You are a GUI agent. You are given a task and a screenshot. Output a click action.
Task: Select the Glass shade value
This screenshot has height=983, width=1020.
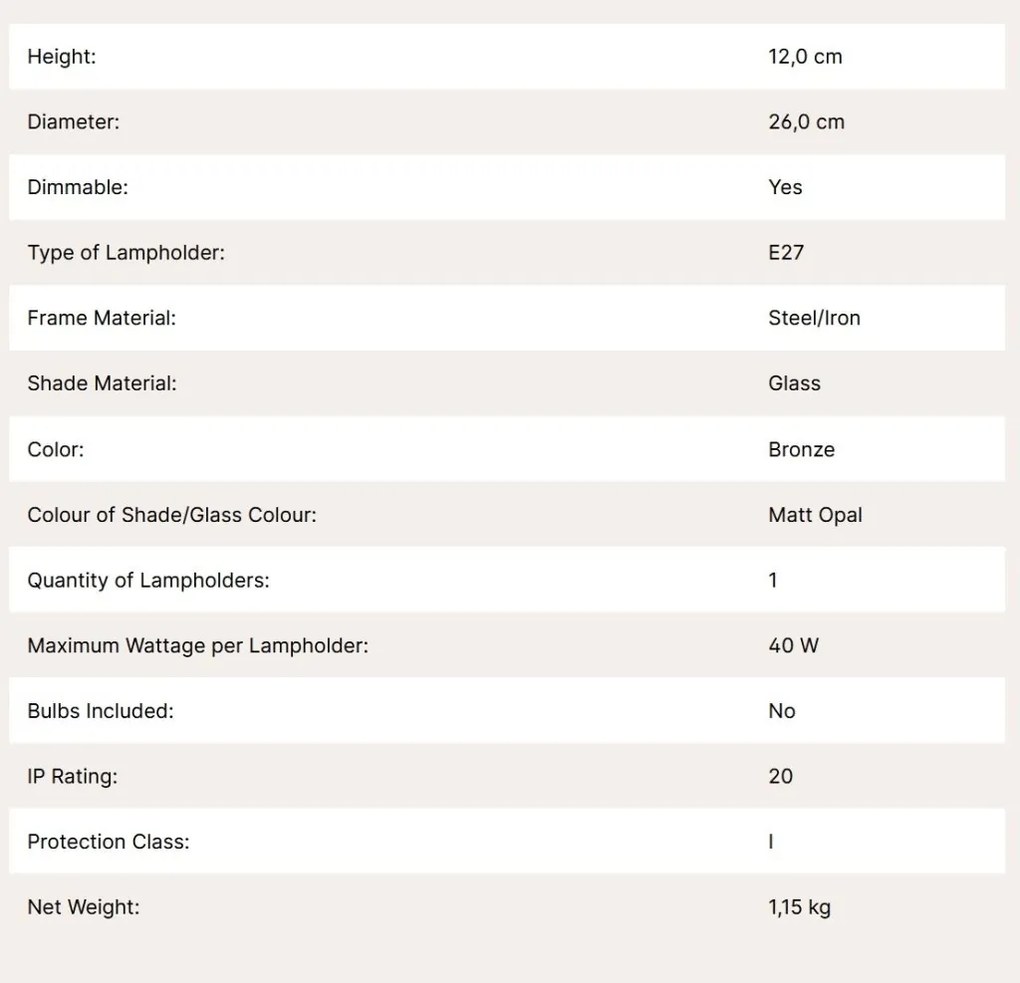click(x=794, y=383)
